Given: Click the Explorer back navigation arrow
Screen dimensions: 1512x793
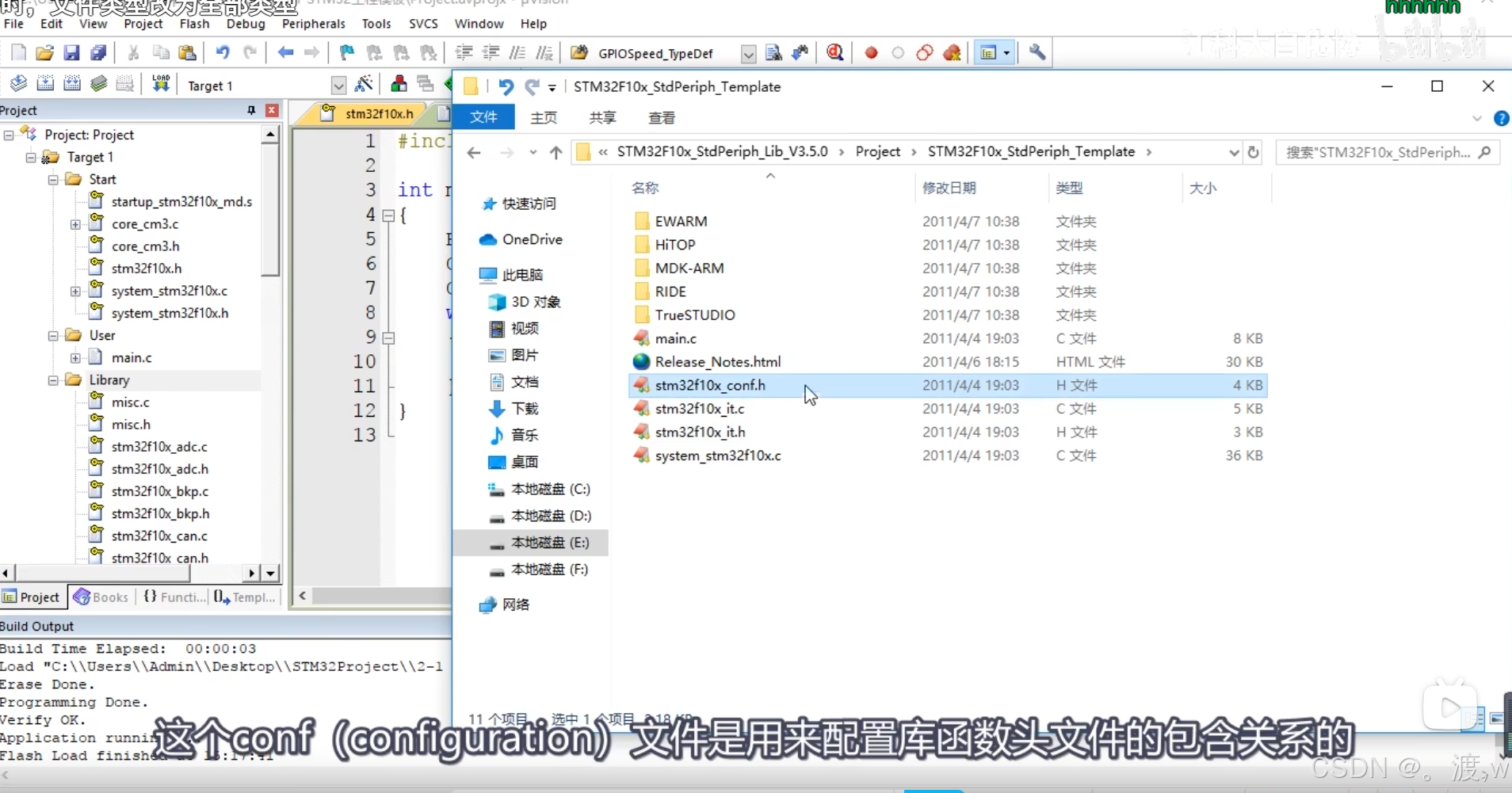Looking at the screenshot, I should click(x=474, y=152).
